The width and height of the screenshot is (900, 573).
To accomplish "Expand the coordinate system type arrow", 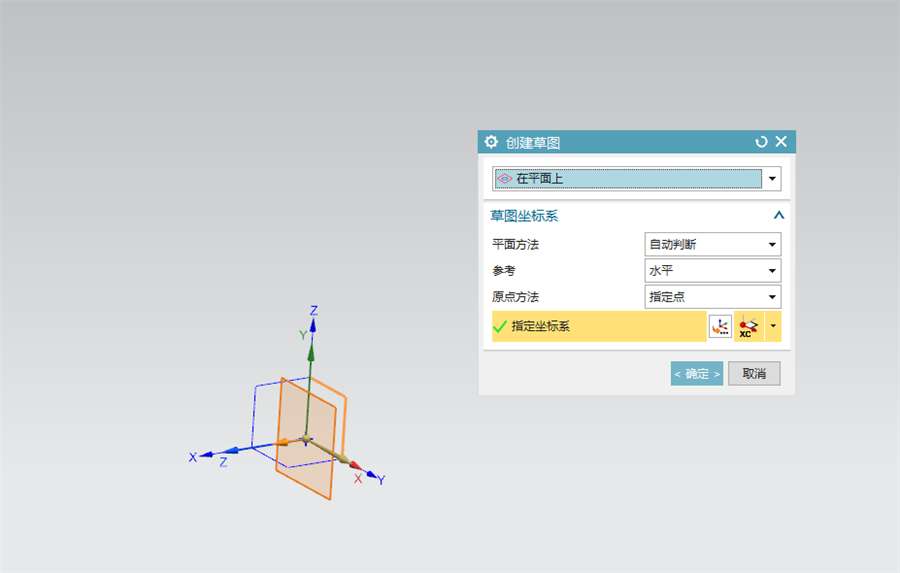I will coord(773,326).
